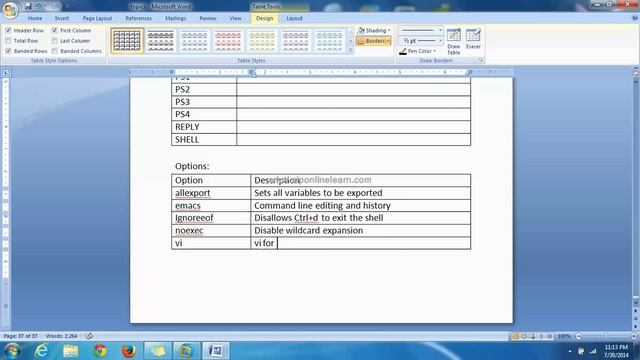The image size is (640, 360).
Task: Expand the Table Styles gallery More arrow
Action: click(x=350, y=50)
